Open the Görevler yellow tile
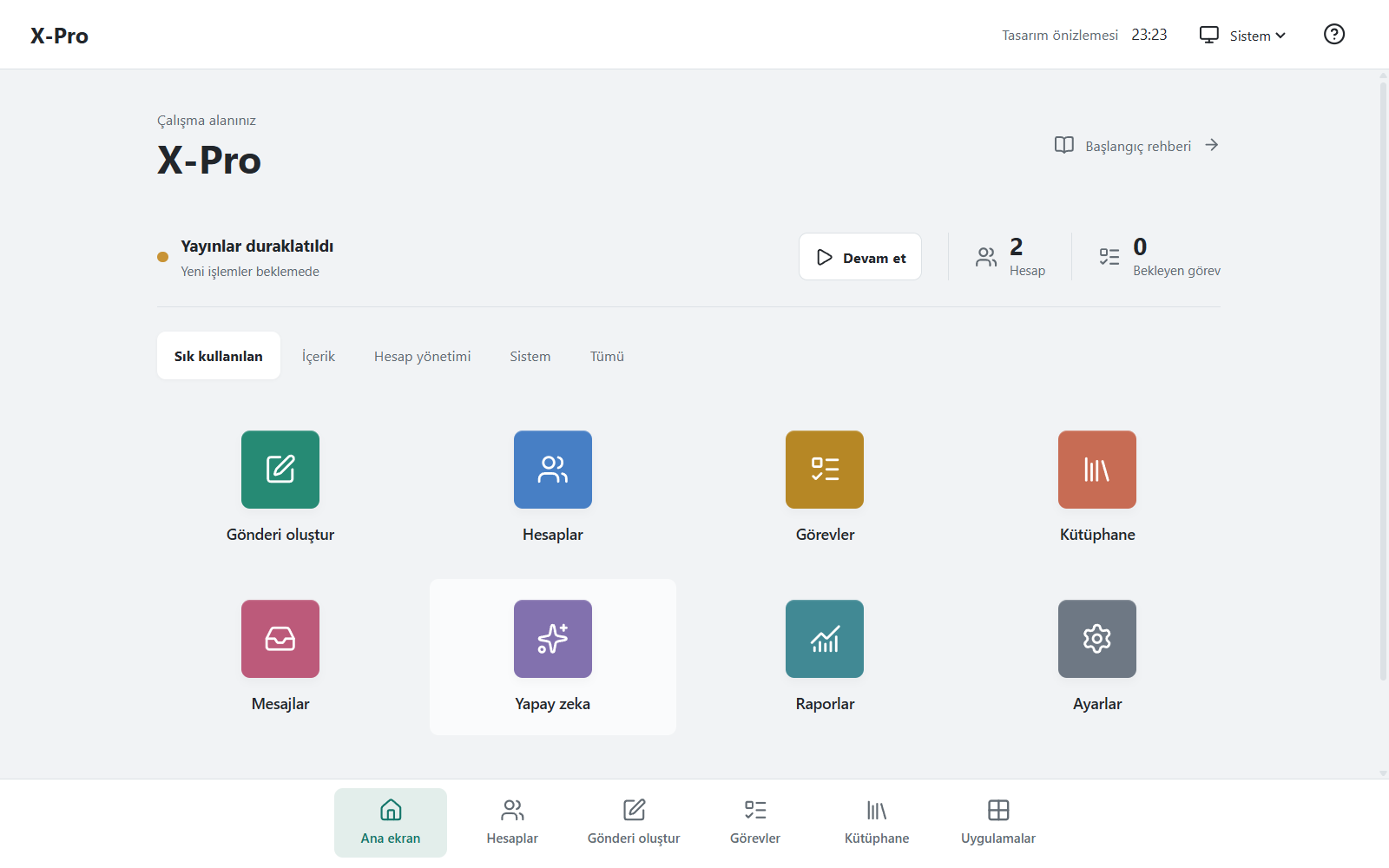 pos(825,470)
